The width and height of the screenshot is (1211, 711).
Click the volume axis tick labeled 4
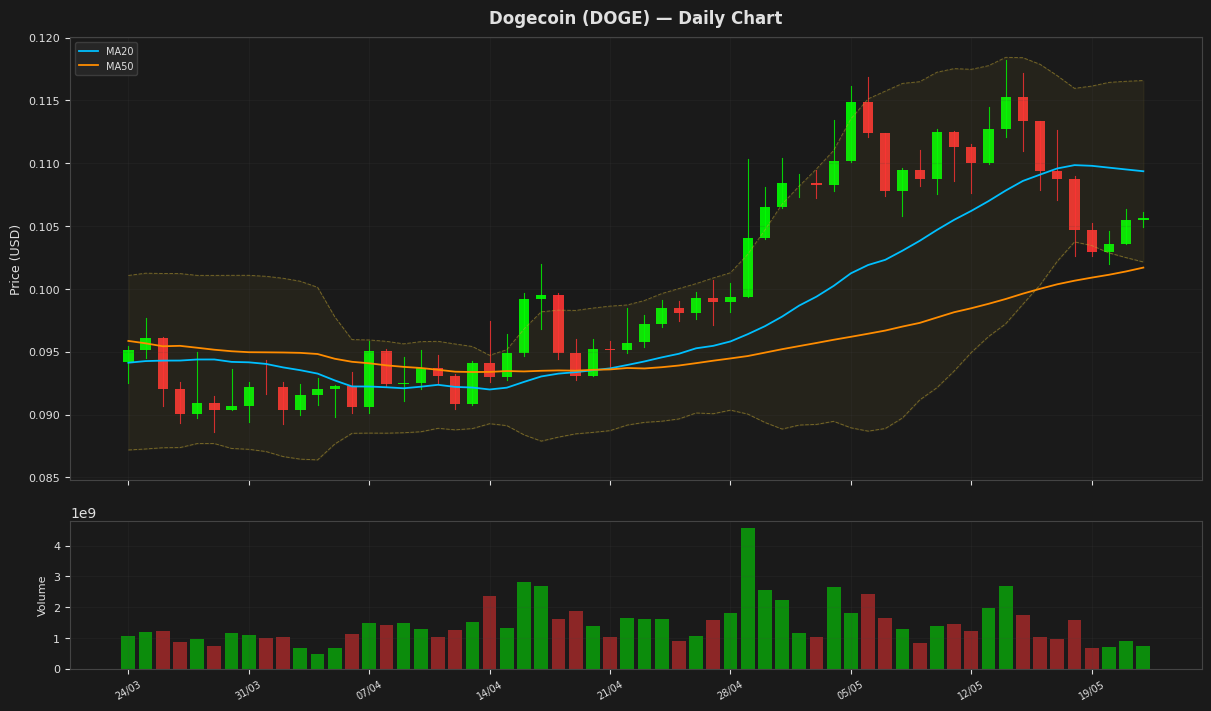[57, 546]
